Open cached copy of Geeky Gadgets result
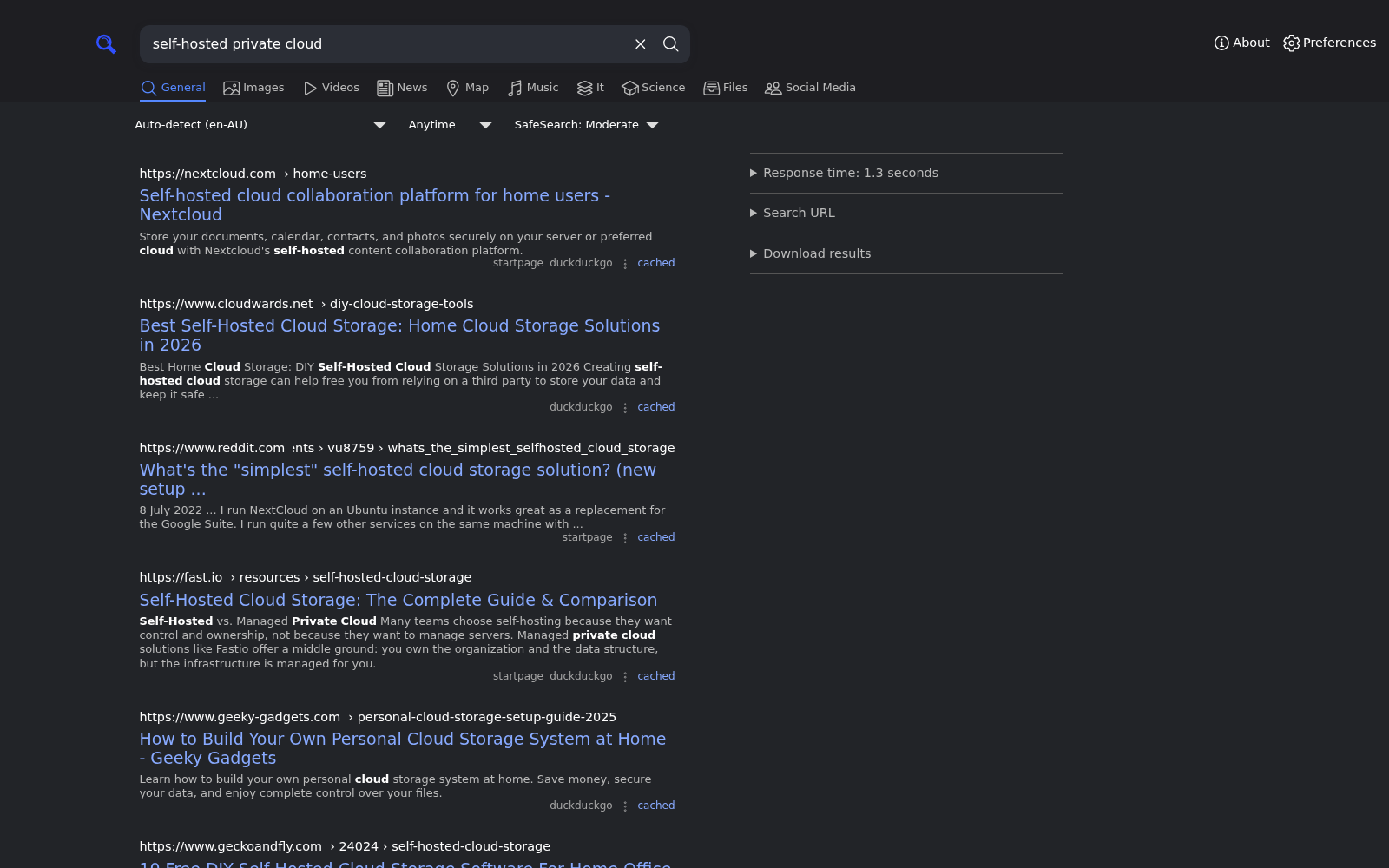Image resolution: width=1389 pixels, height=868 pixels. tap(655, 806)
